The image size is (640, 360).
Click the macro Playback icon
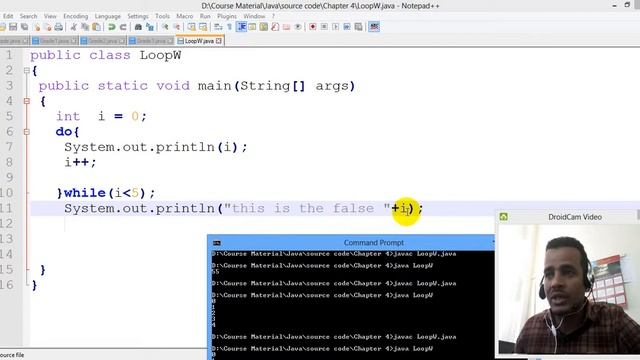[x=336, y=27]
